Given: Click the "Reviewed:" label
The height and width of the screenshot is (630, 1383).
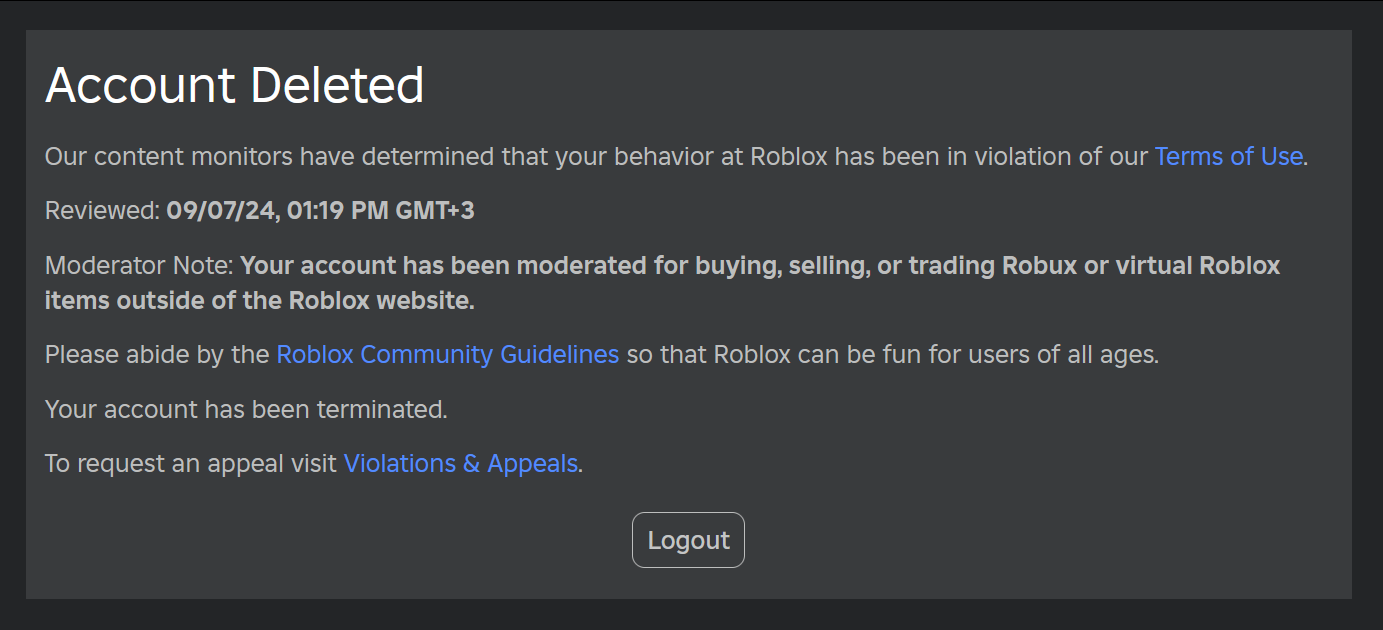Looking at the screenshot, I should pyautogui.click(x=102, y=210).
